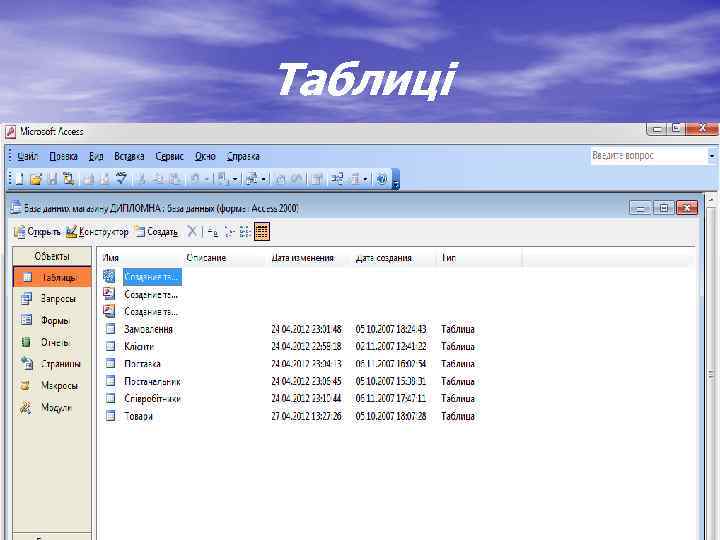This screenshot has height=540, width=720.
Task: Click the New Object icon
Action: pyautogui.click(x=355, y=179)
